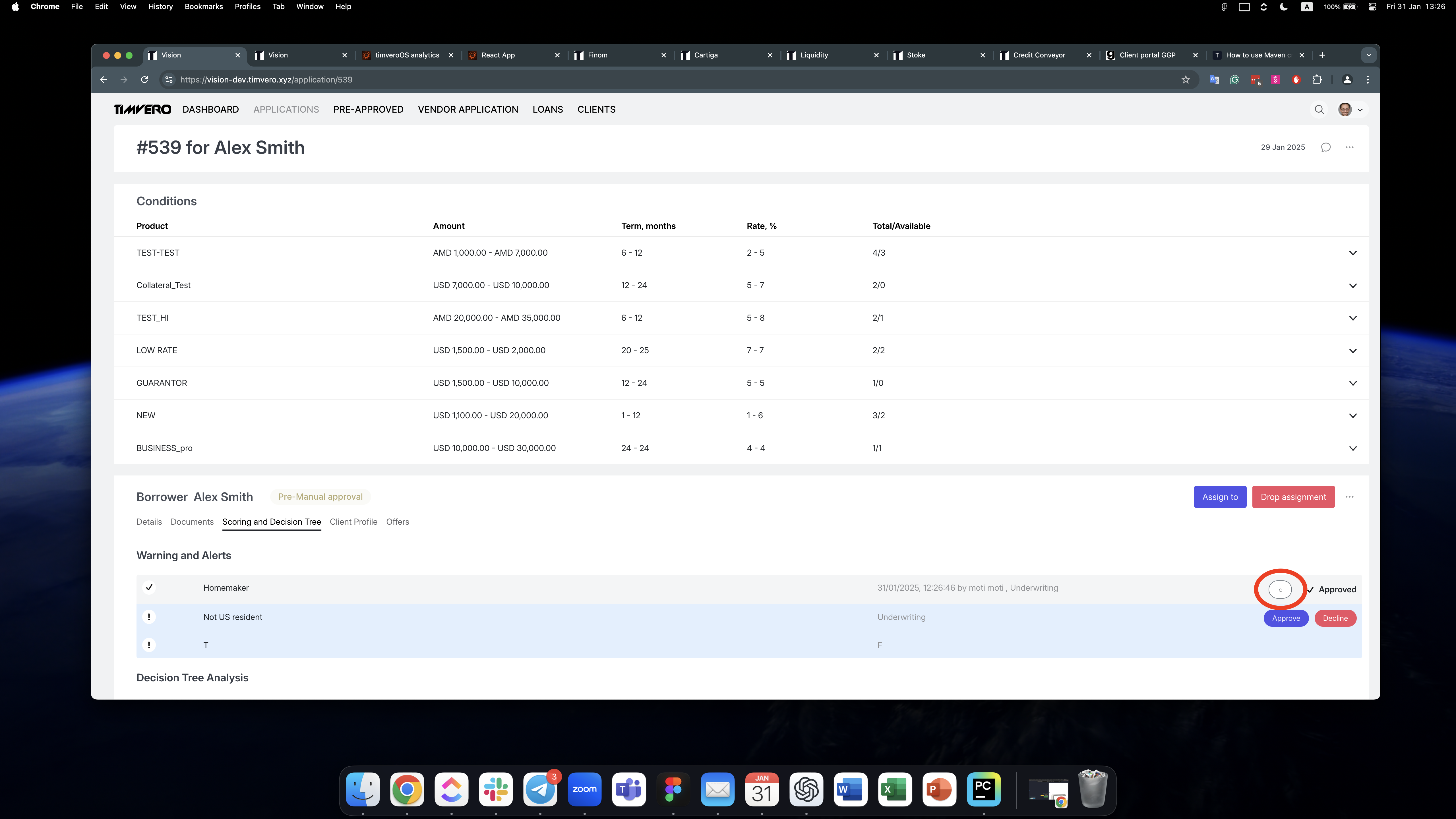Image resolution: width=1456 pixels, height=819 pixels.
Task: Expand the GUARANTOR product row
Action: pyautogui.click(x=1352, y=383)
